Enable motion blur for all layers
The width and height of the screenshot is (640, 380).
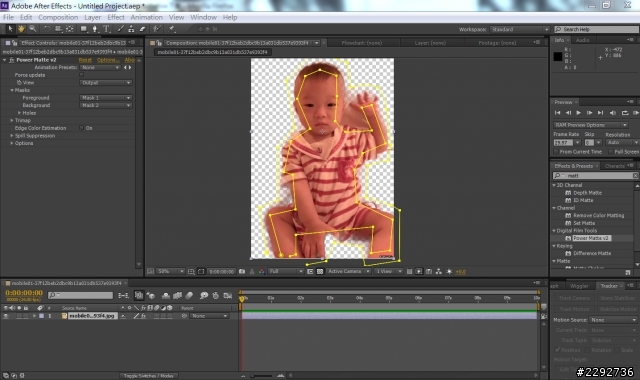pyautogui.click(x=189, y=295)
